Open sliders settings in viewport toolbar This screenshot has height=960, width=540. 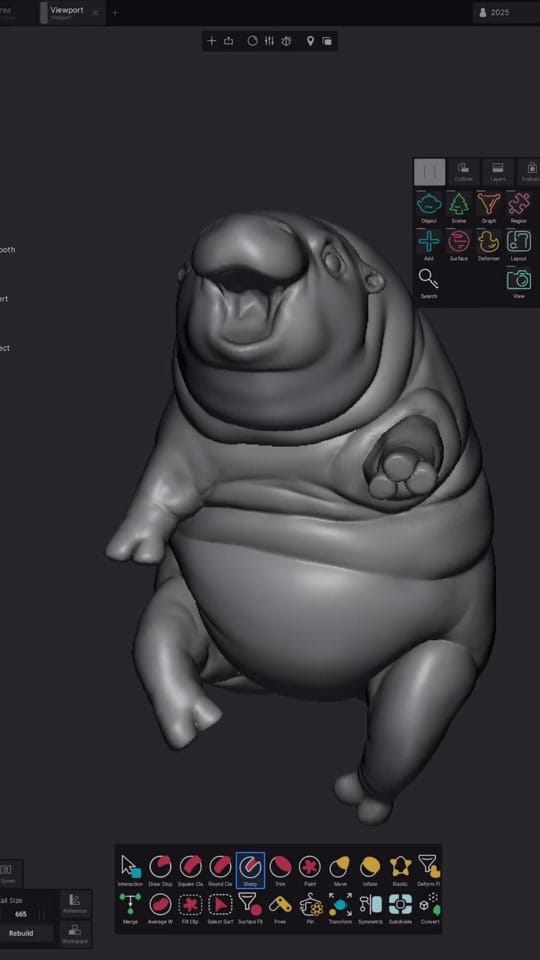pos(269,41)
